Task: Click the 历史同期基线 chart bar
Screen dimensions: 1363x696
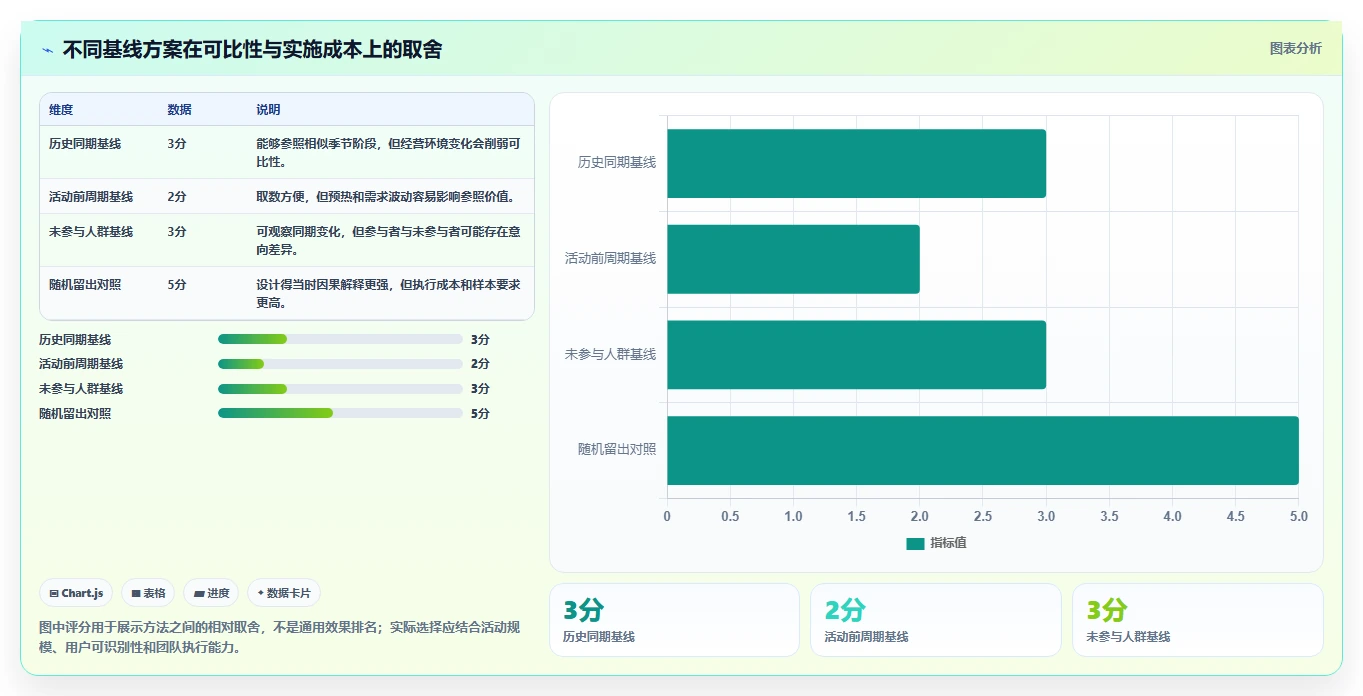Action: [x=856, y=163]
